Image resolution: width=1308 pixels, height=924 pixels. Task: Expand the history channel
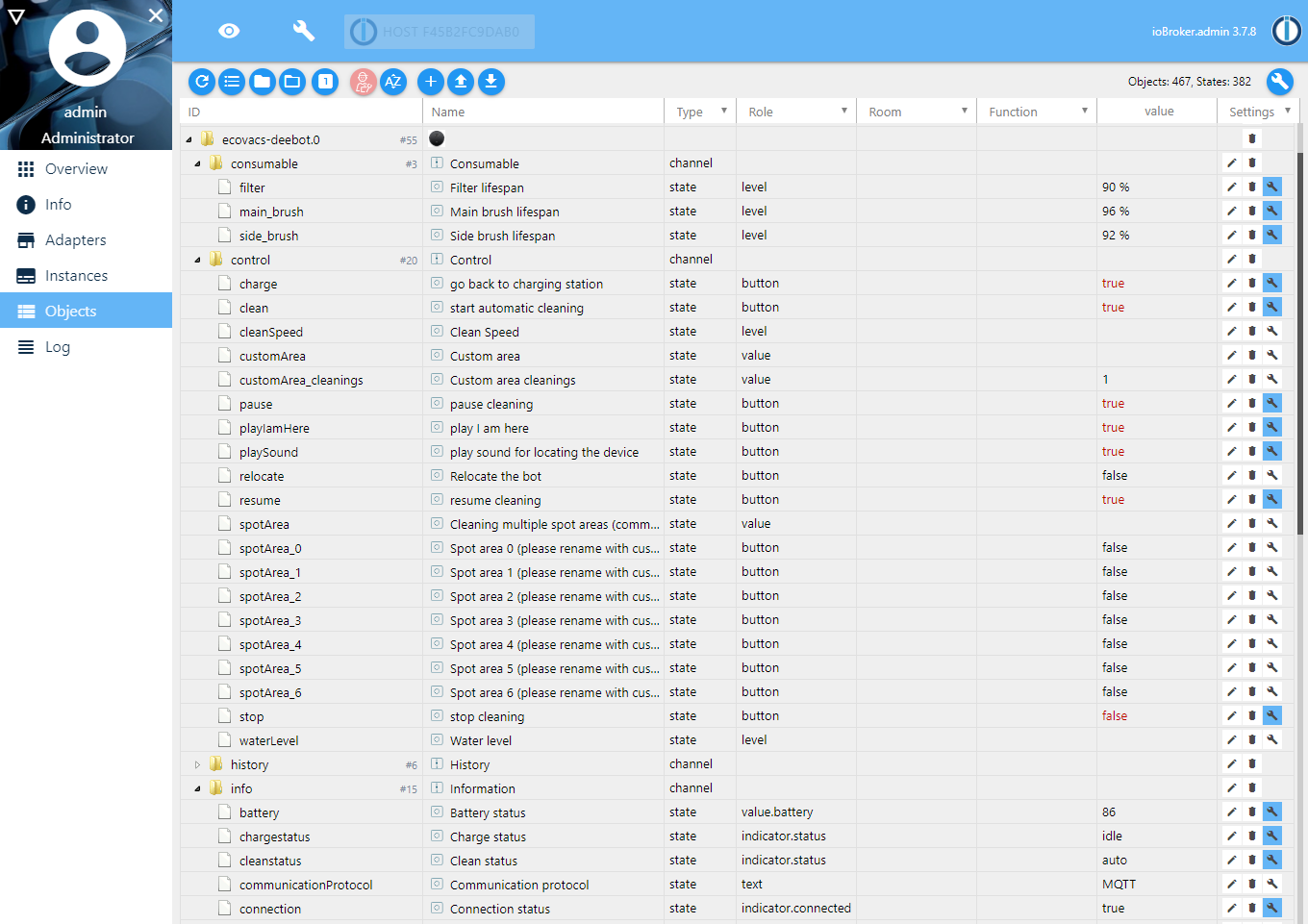(x=198, y=765)
